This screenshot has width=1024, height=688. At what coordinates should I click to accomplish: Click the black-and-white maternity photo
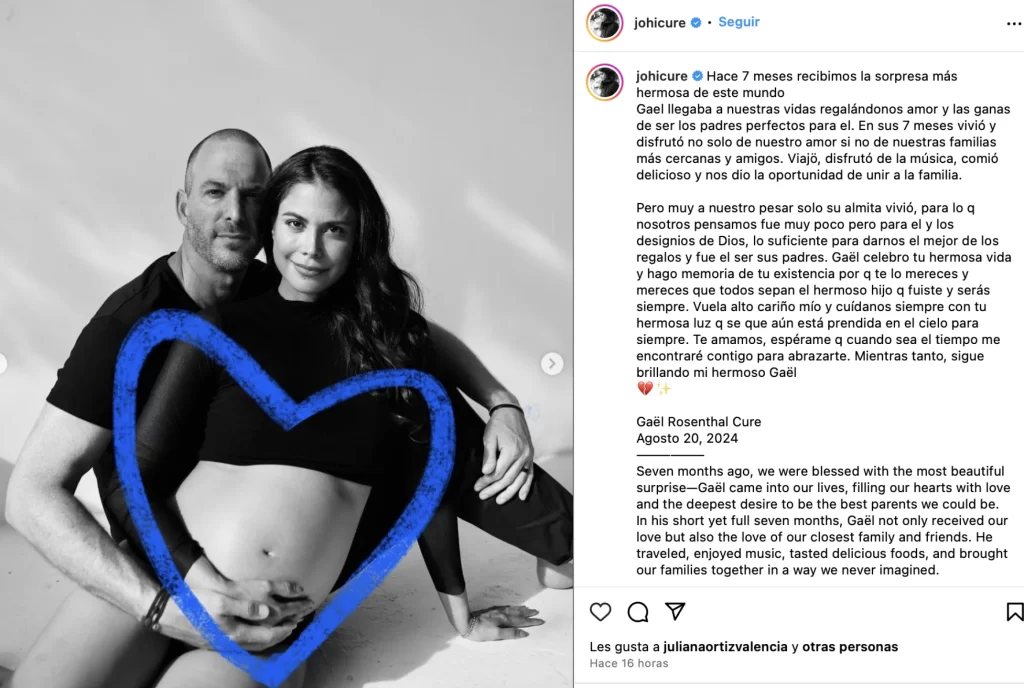(x=287, y=344)
